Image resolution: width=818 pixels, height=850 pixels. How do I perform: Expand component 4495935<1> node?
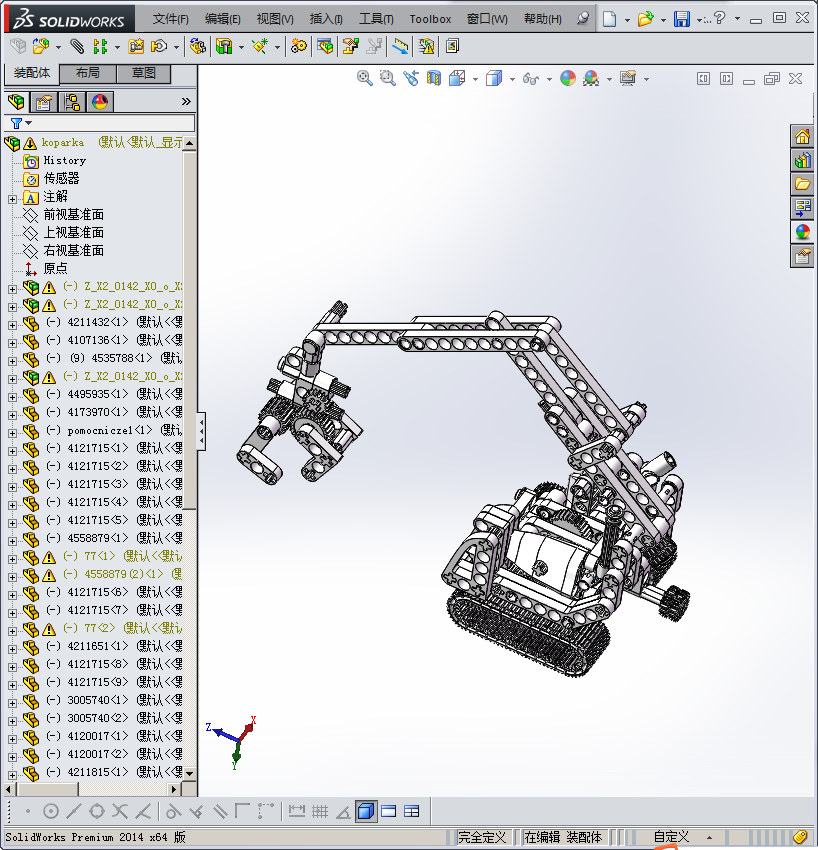coord(12,397)
